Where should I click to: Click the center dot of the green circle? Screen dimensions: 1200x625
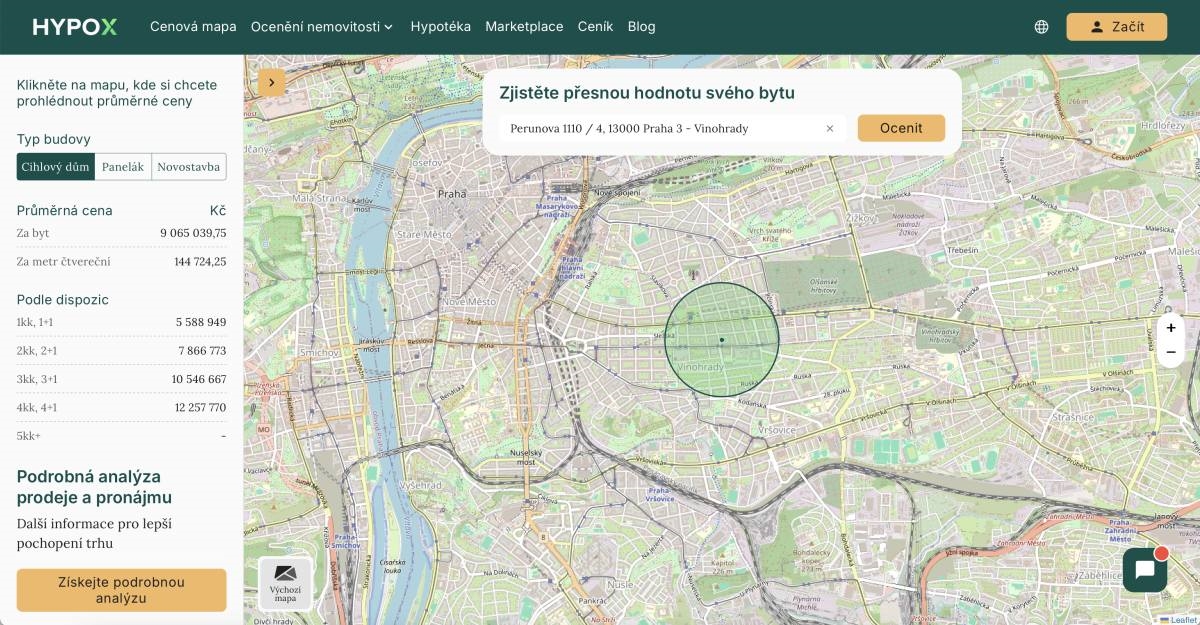(x=721, y=340)
